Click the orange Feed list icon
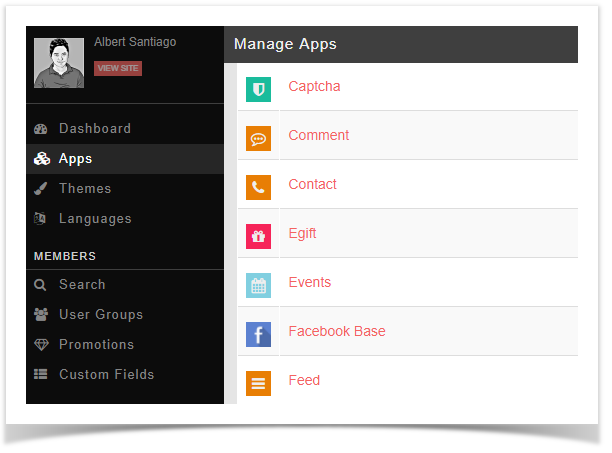This screenshot has width=612, height=453. [x=258, y=382]
